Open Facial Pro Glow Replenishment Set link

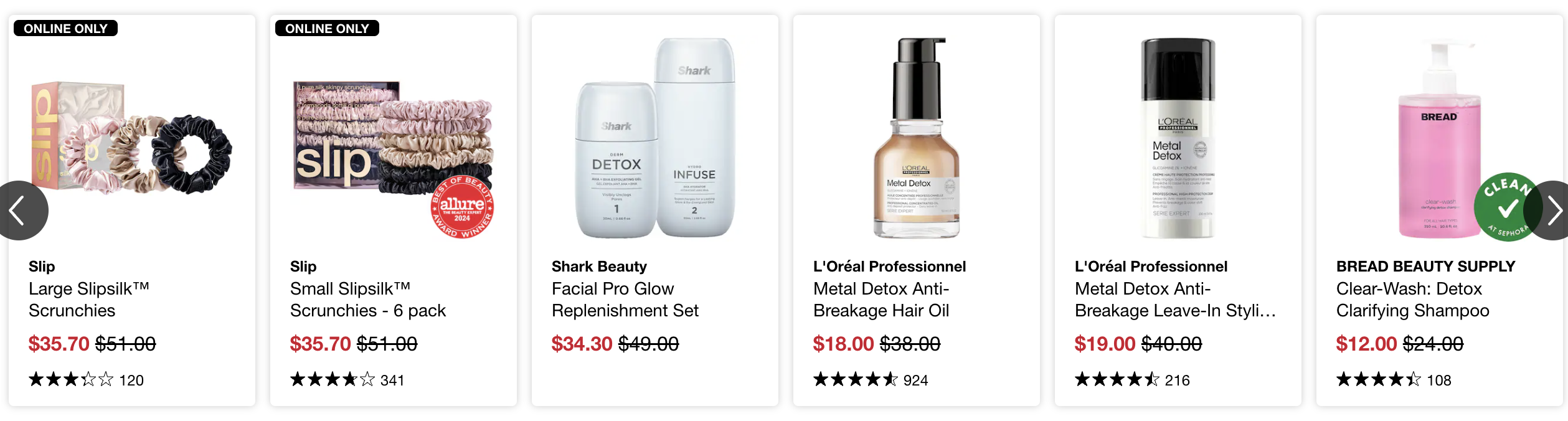(x=625, y=300)
